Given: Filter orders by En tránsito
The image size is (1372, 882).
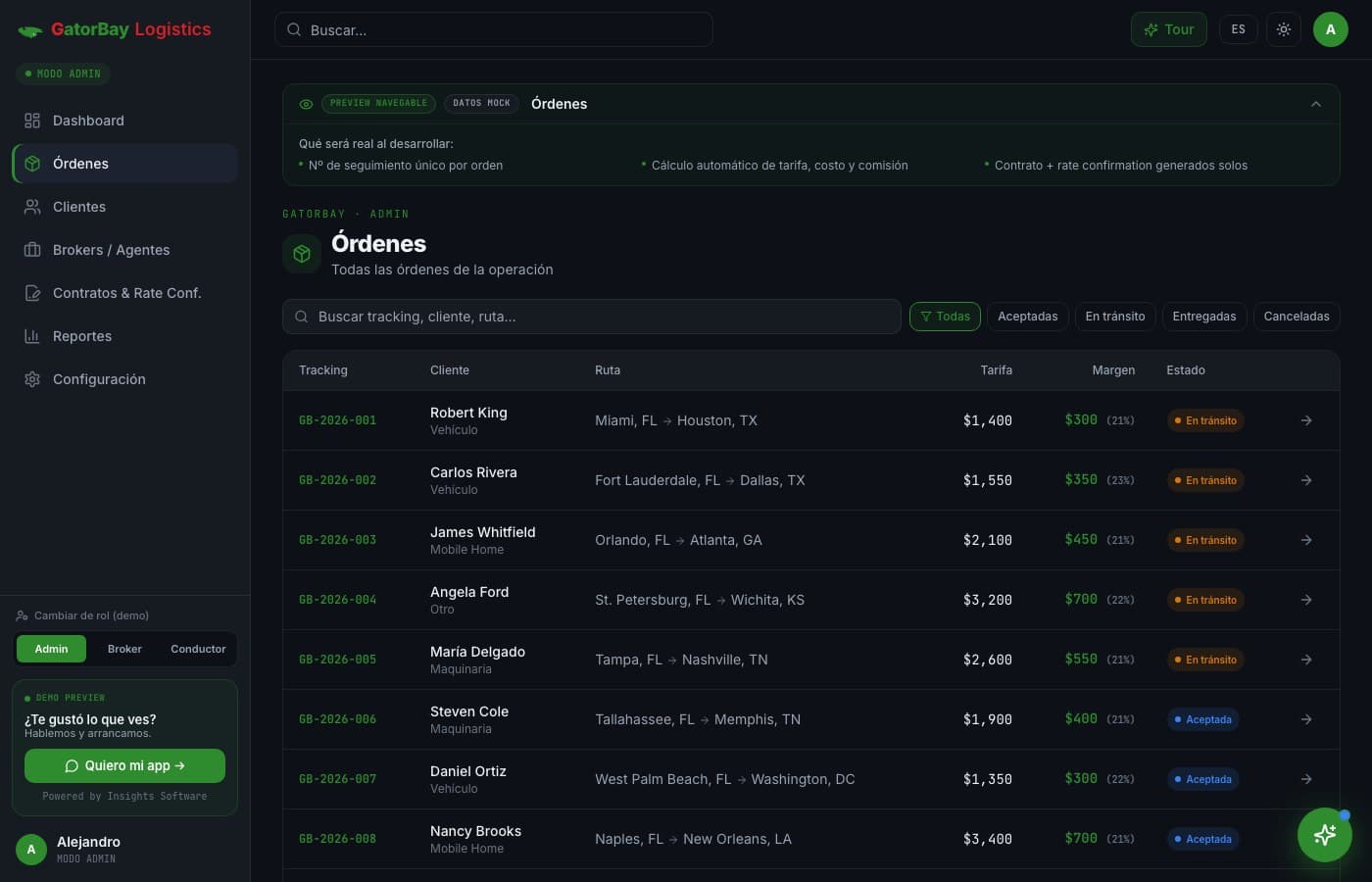Looking at the screenshot, I should click(x=1115, y=317).
